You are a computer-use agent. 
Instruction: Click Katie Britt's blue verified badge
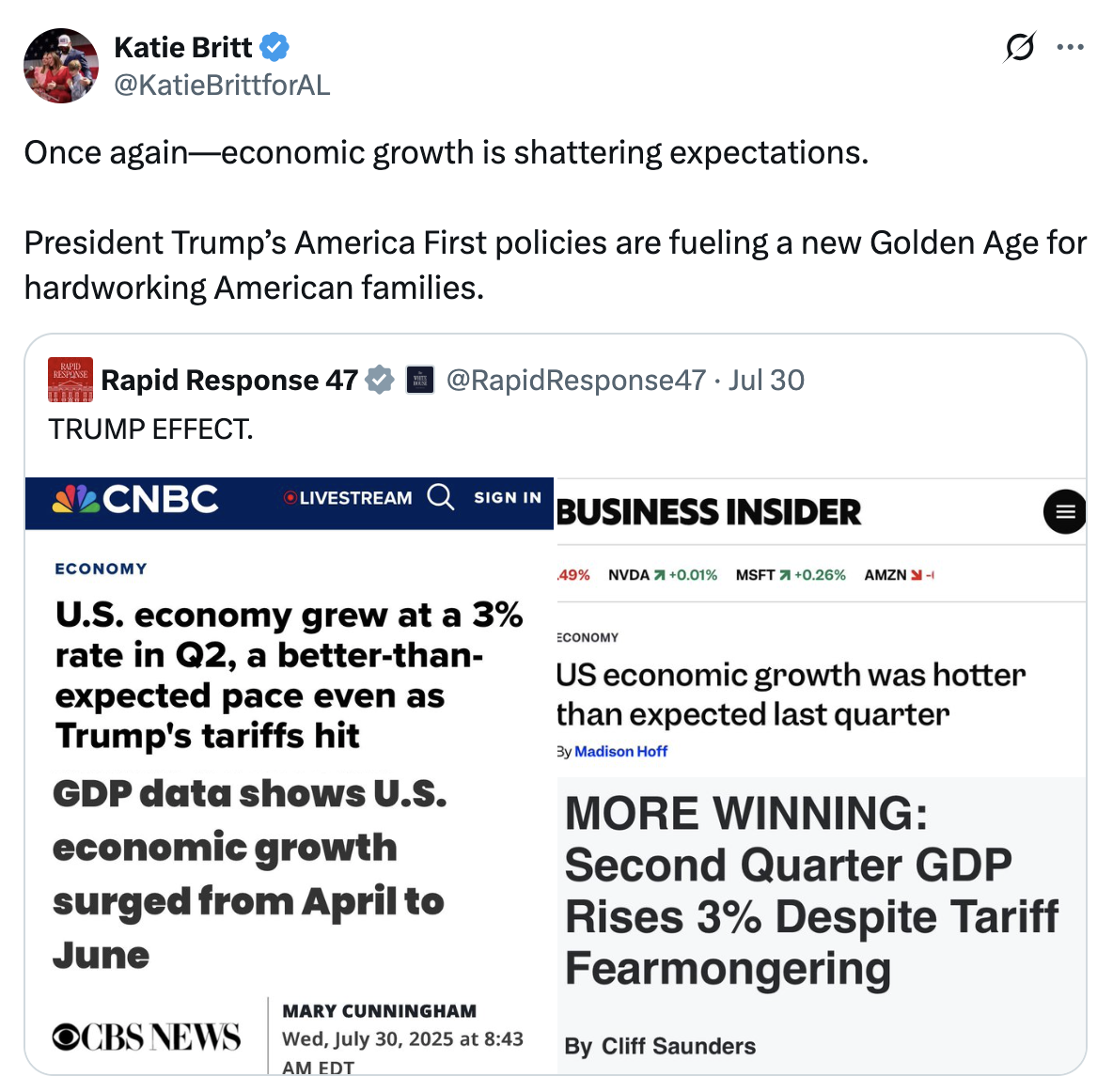coord(274,48)
